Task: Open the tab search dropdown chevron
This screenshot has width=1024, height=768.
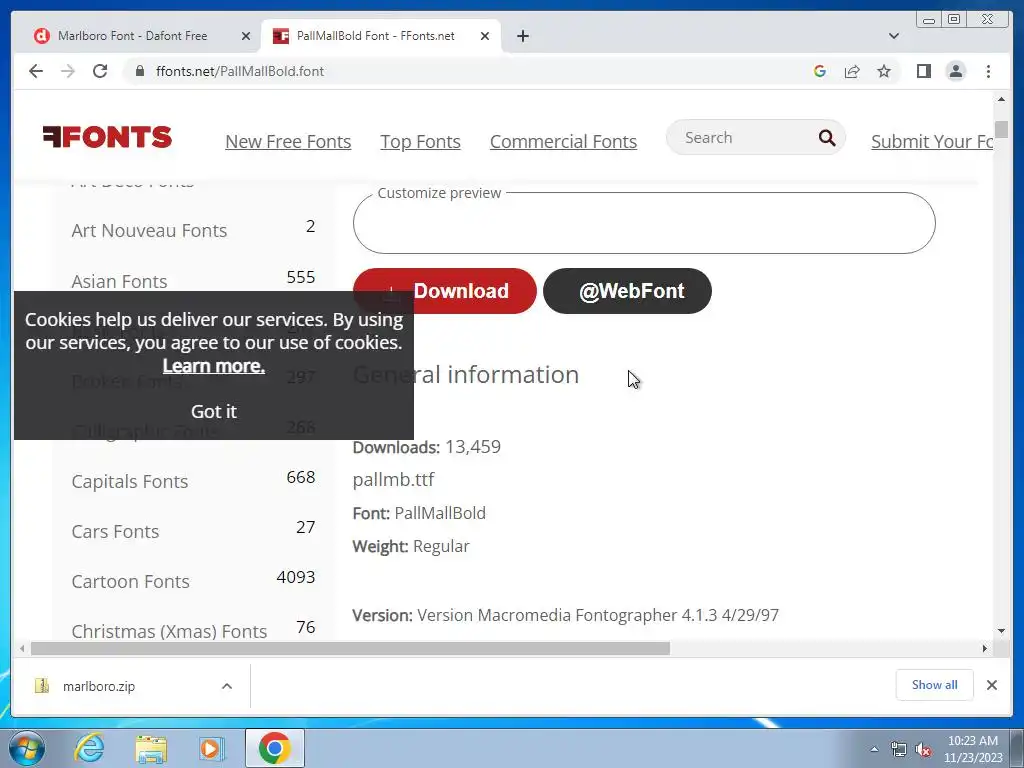Action: click(x=893, y=36)
